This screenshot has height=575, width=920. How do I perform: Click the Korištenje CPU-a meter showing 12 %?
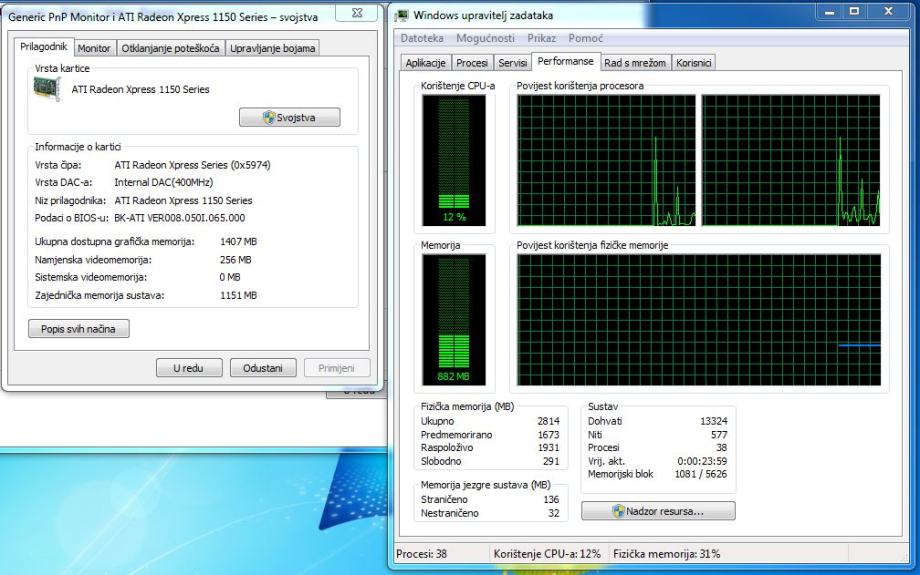(454, 160)
